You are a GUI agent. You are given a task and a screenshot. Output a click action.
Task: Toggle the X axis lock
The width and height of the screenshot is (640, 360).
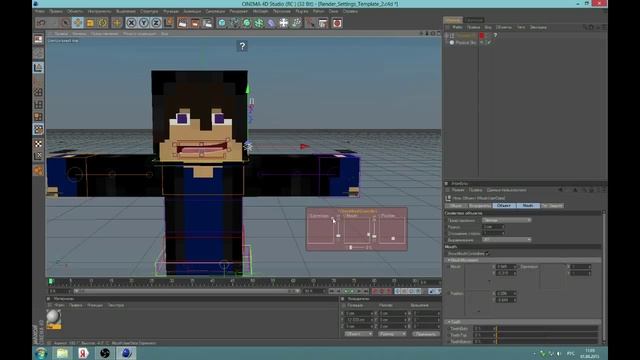coord(131,23)
